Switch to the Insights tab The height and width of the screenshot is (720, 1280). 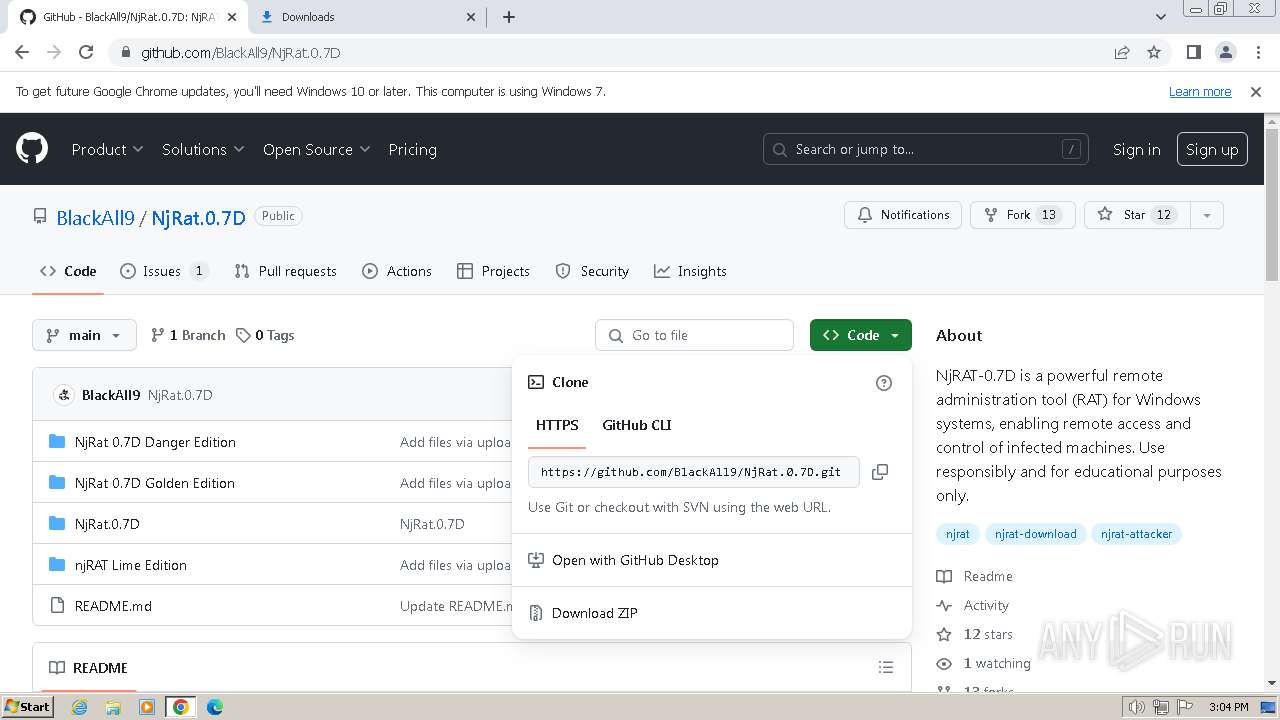click(x=690, y=271)
